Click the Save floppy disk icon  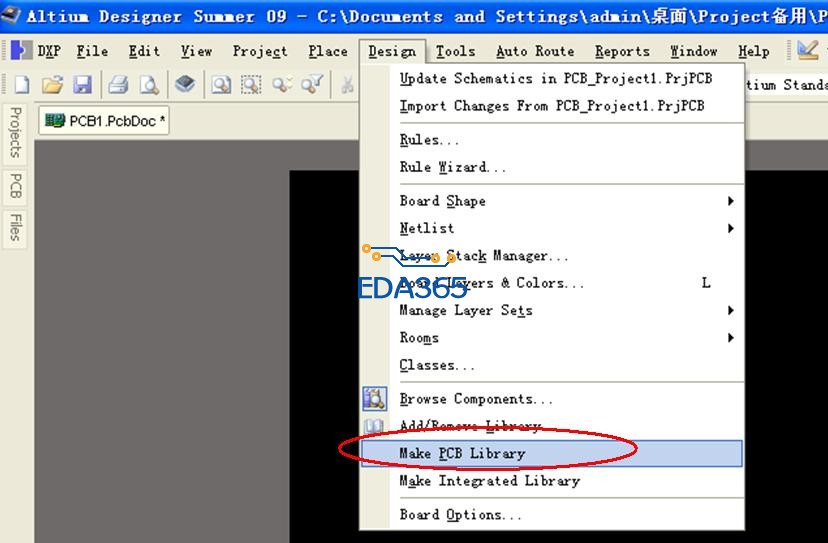click(82, 84)
